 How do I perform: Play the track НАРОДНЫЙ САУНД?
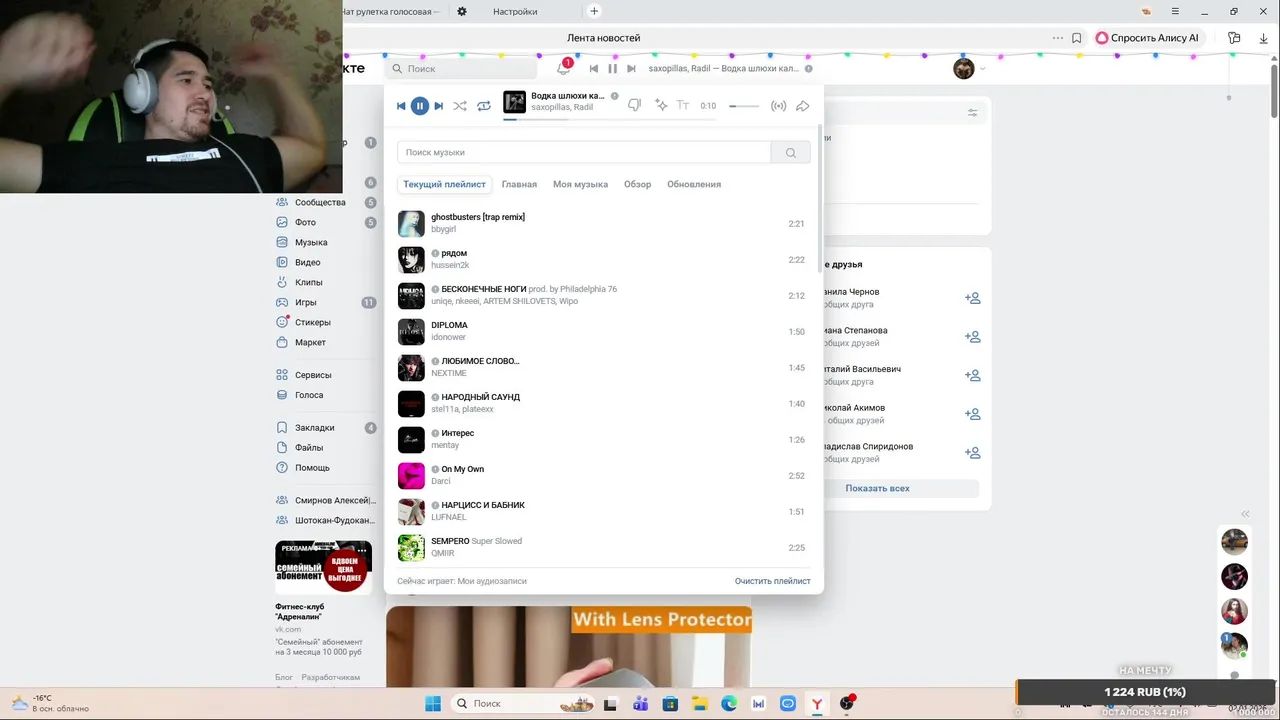pos(604,403)
